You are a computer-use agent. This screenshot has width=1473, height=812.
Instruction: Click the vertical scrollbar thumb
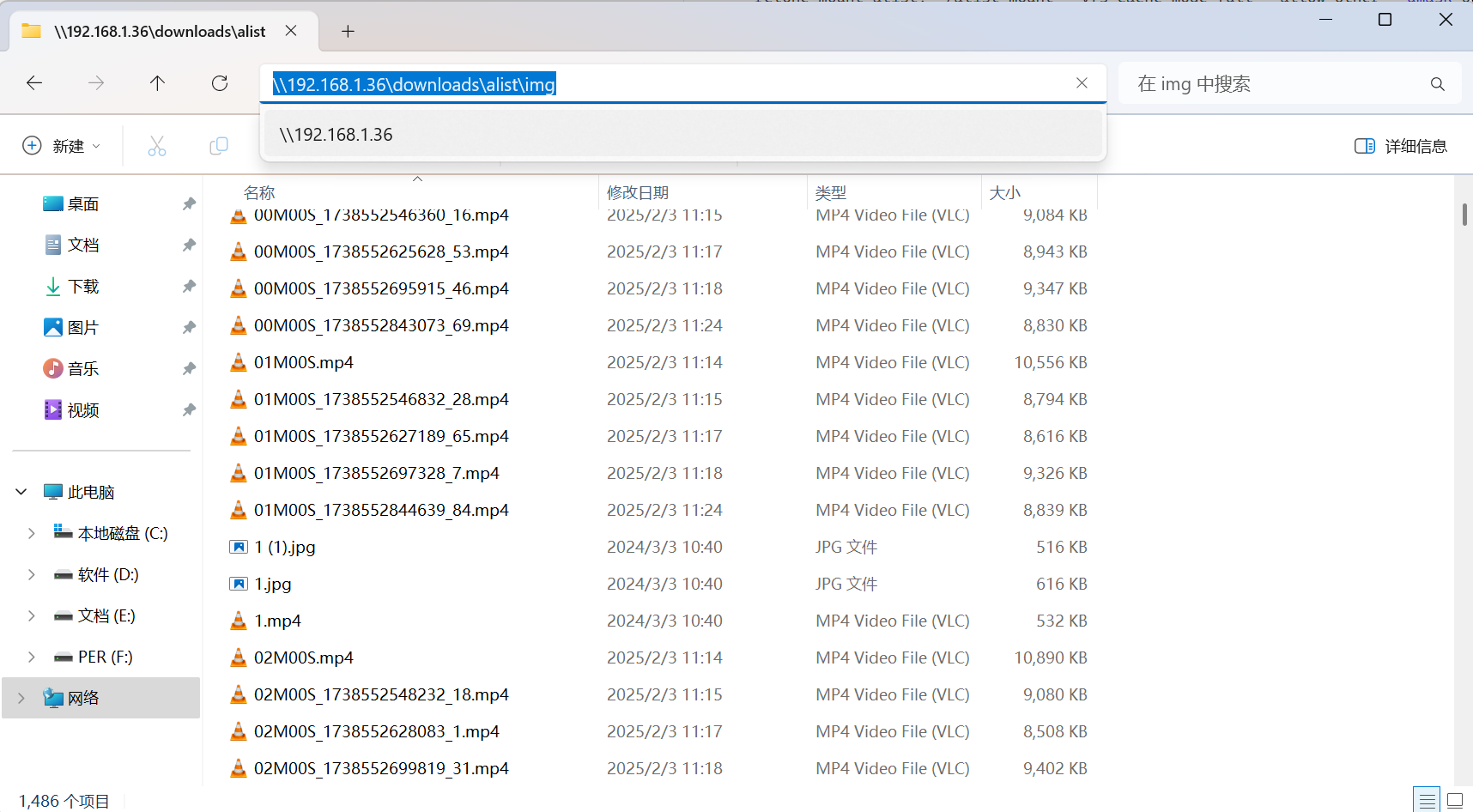click(x=1464, y=214)
